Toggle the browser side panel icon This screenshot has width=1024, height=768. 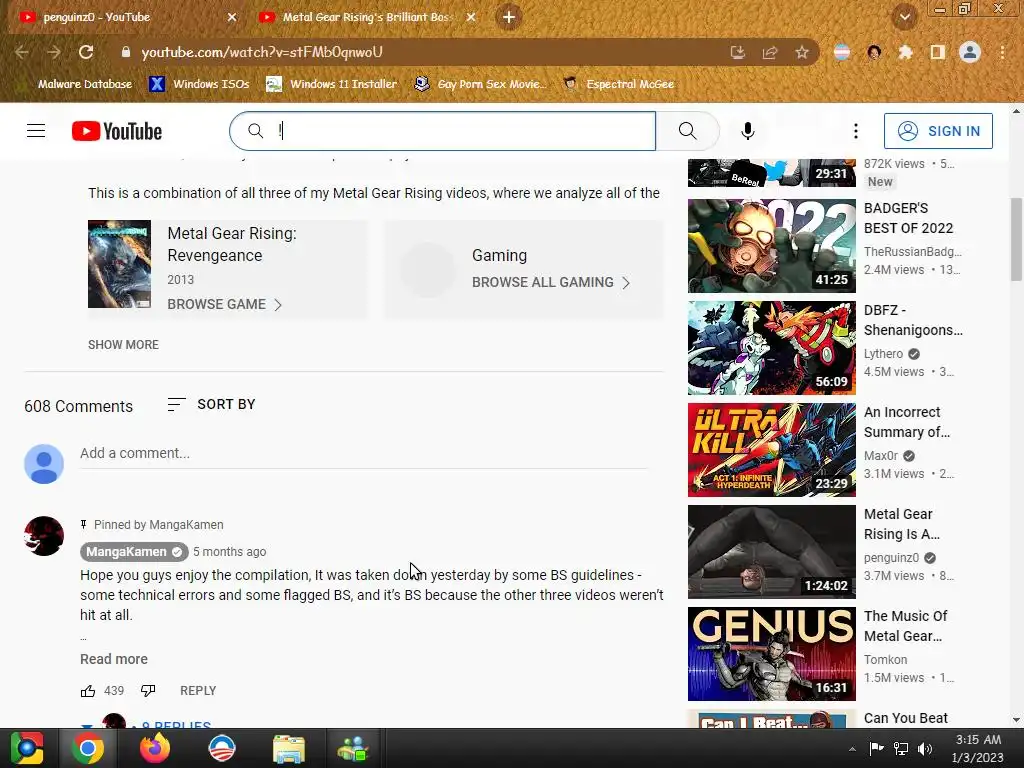tap(937, 52)
